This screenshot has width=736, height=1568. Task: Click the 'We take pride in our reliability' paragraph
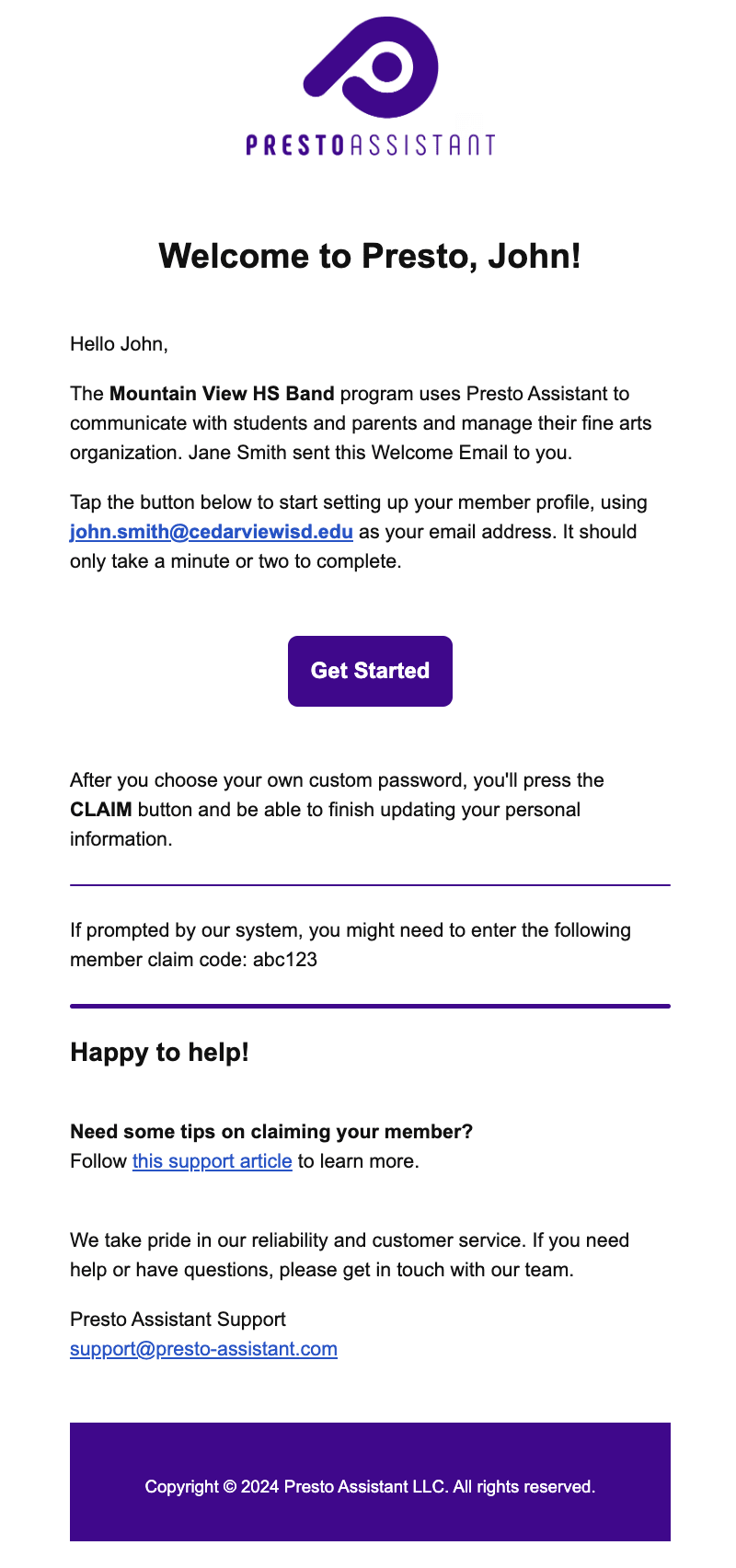[350, 1240]
